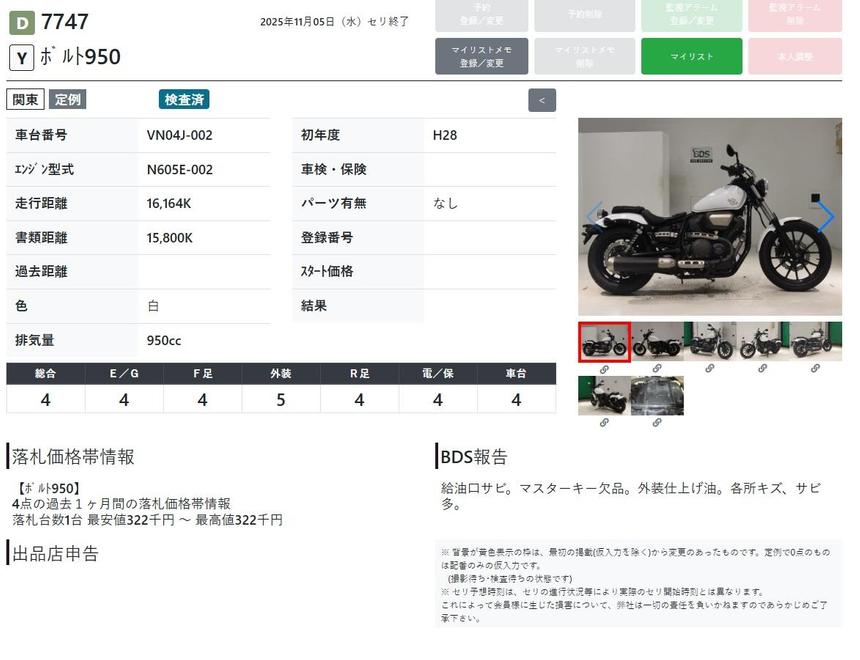Click link icon under the first thumbnail
This screenshot has width=860, height=660.
[604, 369]
